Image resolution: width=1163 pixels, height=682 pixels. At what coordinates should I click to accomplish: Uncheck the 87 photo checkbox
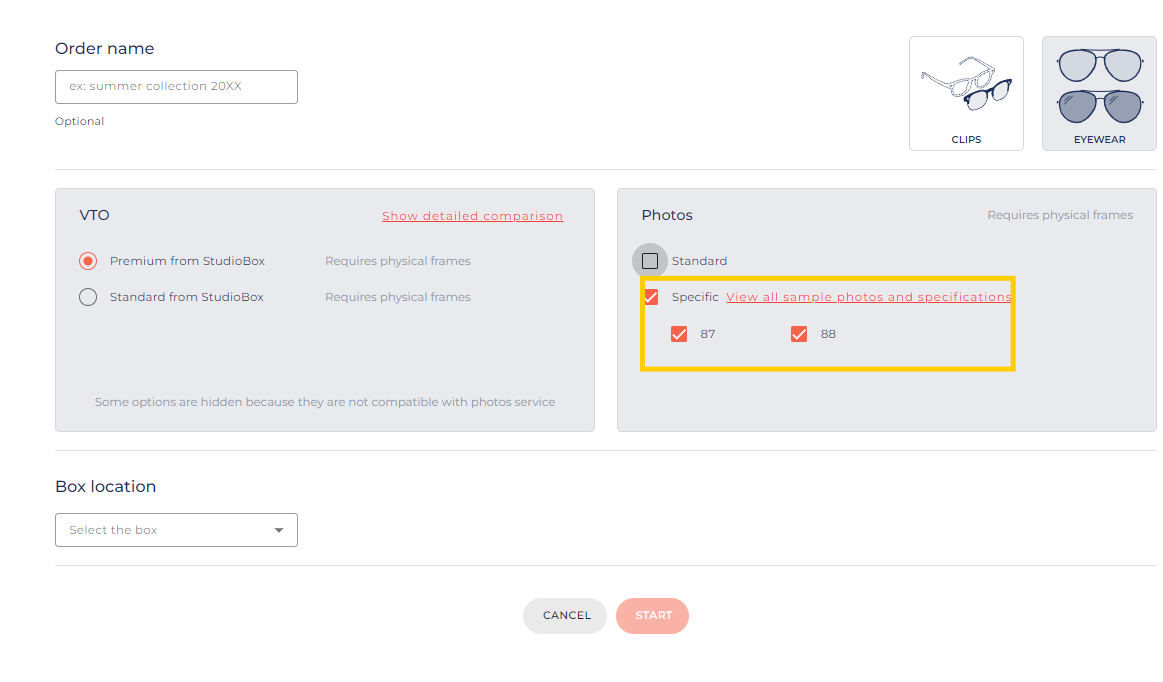[679, 334]
